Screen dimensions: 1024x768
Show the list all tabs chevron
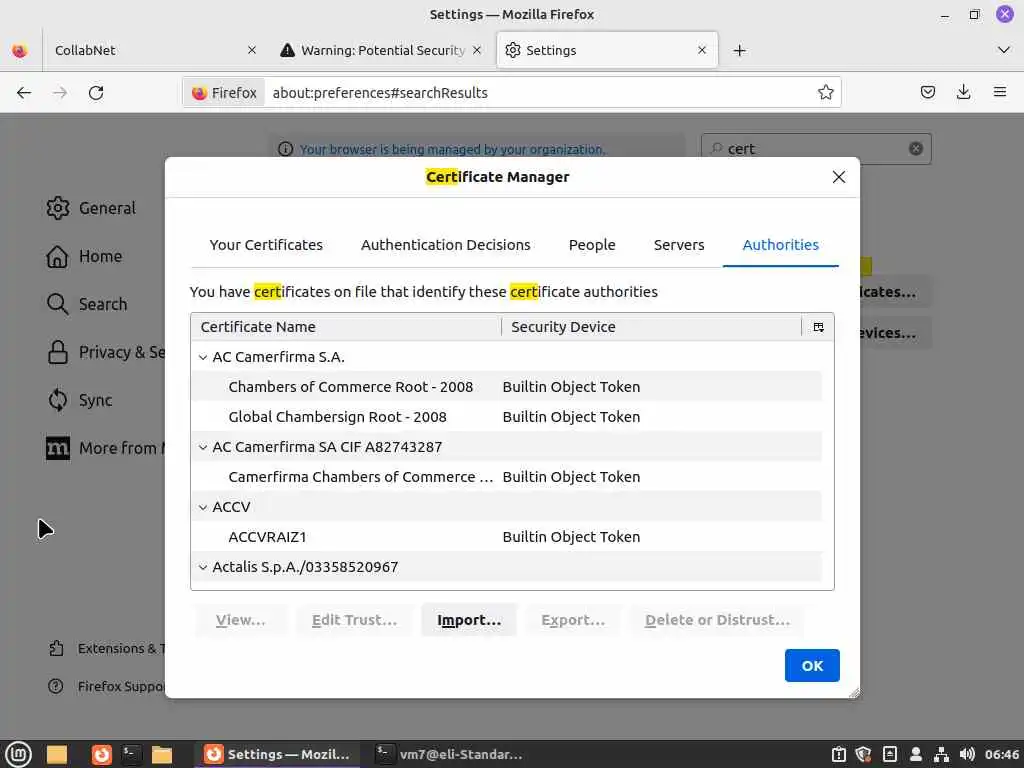pos(1004,50)
